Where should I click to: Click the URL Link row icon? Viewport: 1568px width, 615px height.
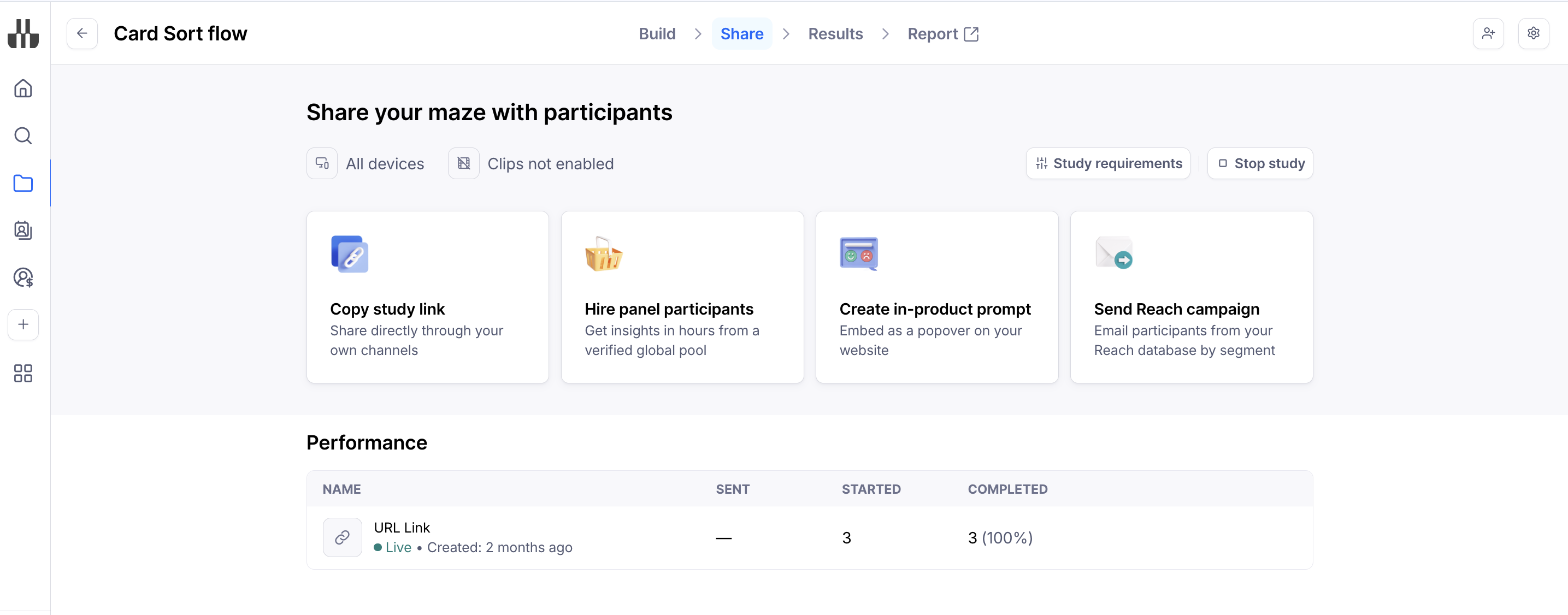(x=342, y=537)
